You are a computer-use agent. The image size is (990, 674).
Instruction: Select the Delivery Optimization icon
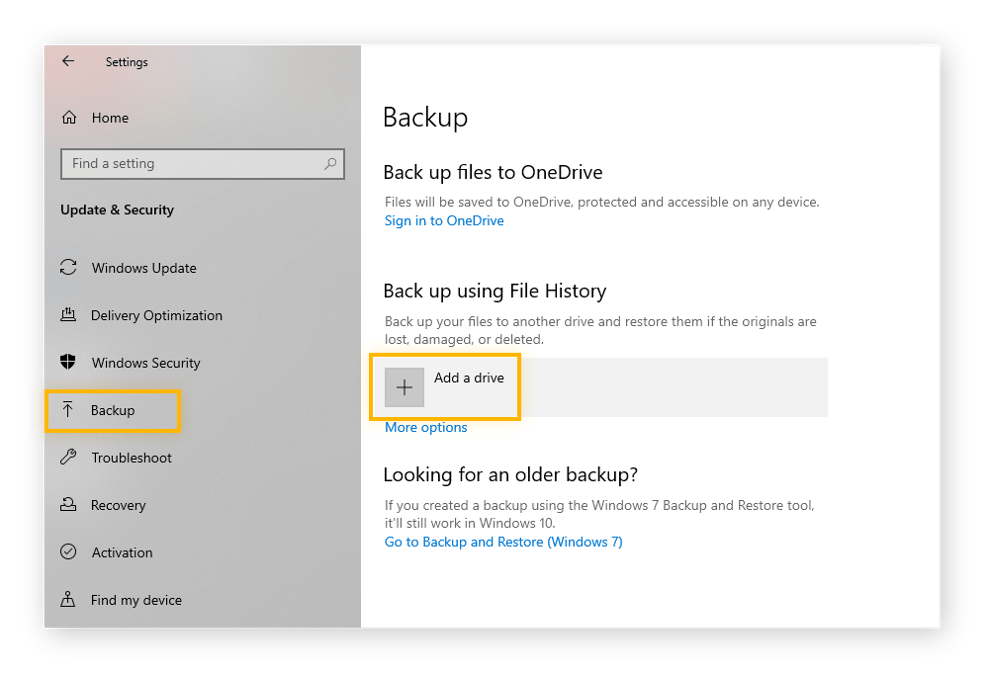click(68, 315)
